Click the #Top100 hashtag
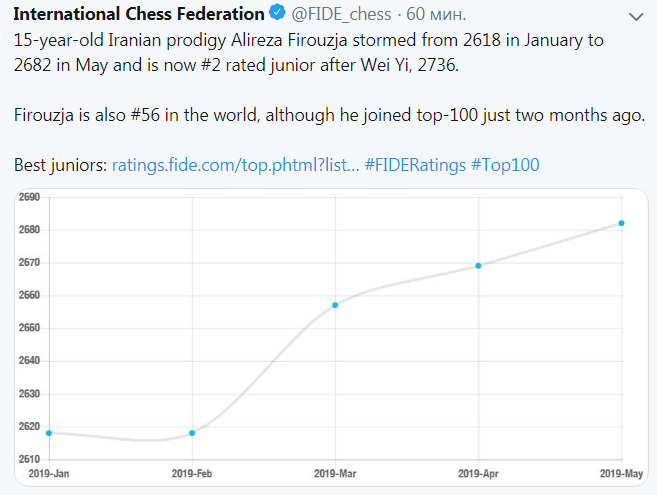The height and width of the screenshot is (495, 657). (505, 164)
